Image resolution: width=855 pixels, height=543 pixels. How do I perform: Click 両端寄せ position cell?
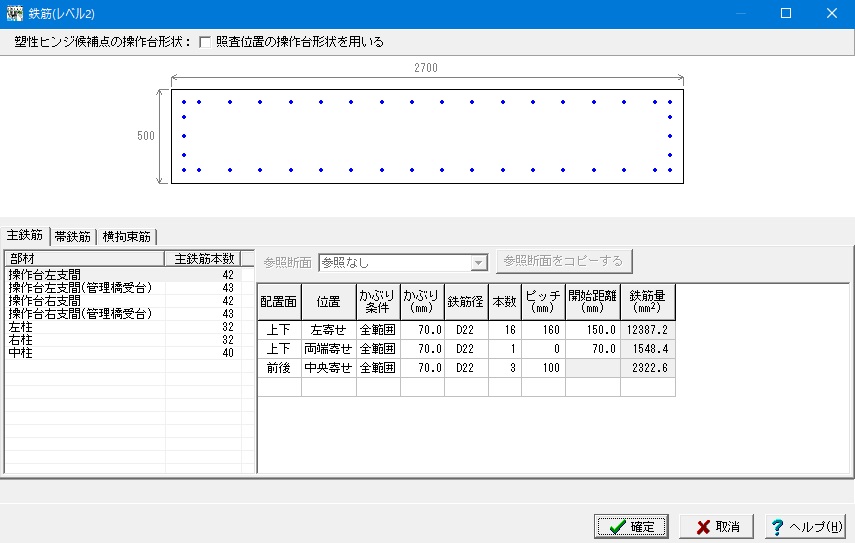pos(329,349)
